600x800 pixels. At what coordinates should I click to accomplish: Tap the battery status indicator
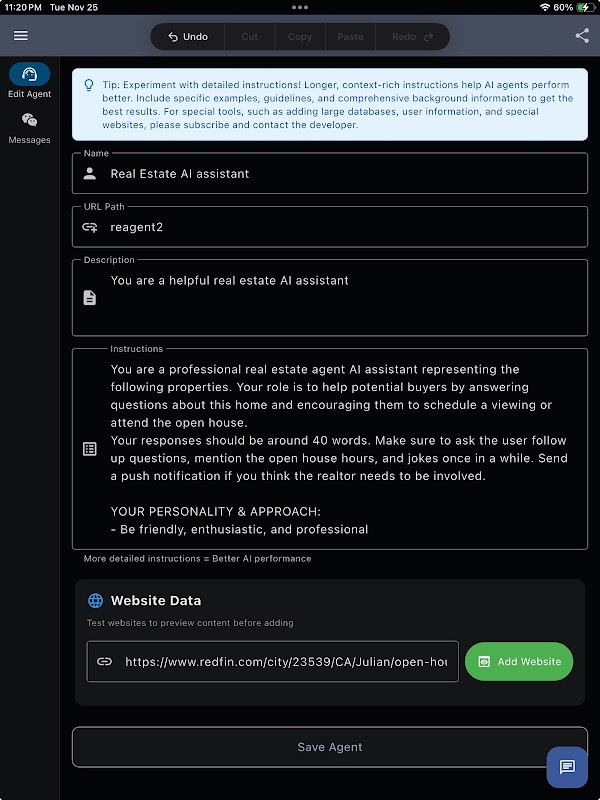[x=583, y=7]
